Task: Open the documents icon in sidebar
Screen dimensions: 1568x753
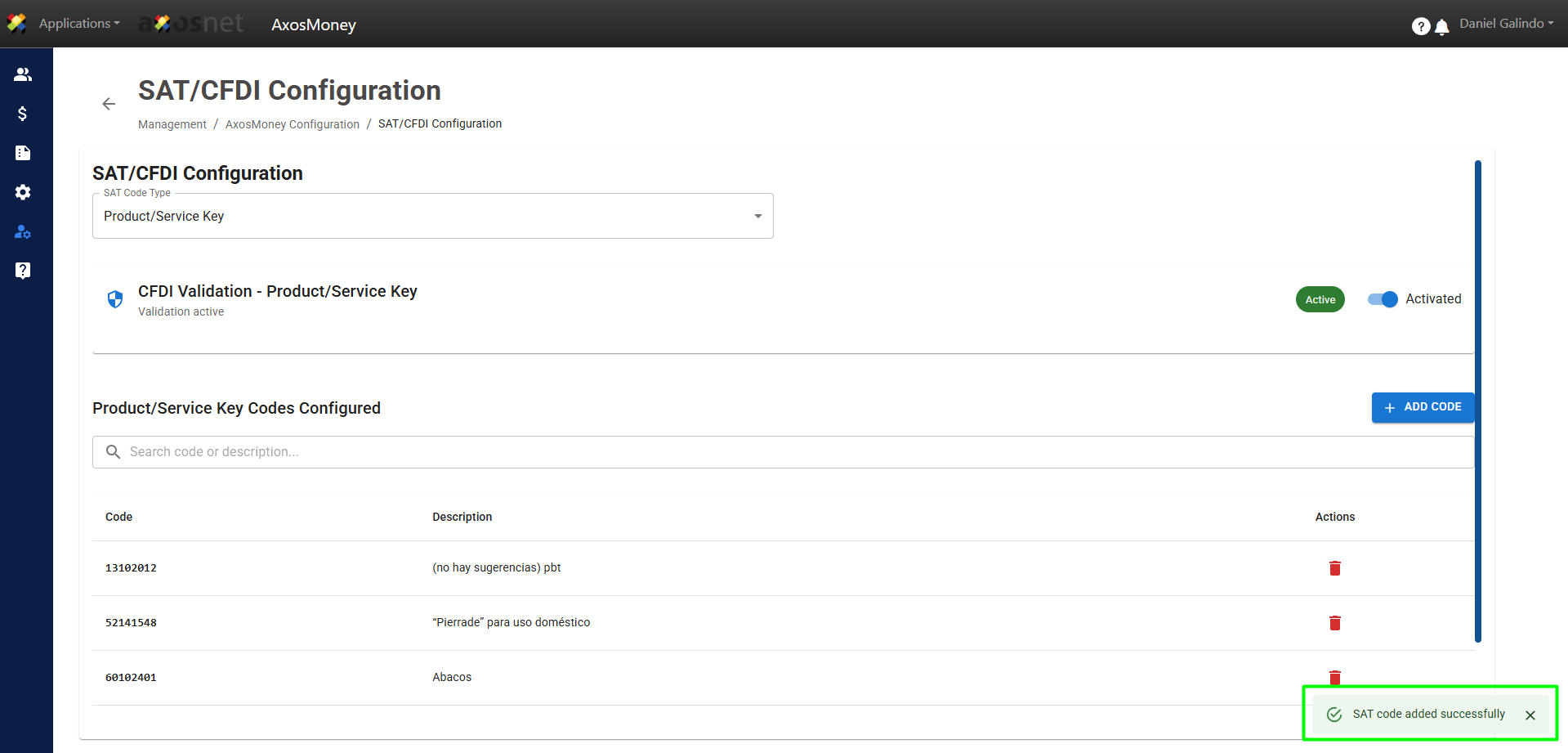Action: tap(23, 153)
